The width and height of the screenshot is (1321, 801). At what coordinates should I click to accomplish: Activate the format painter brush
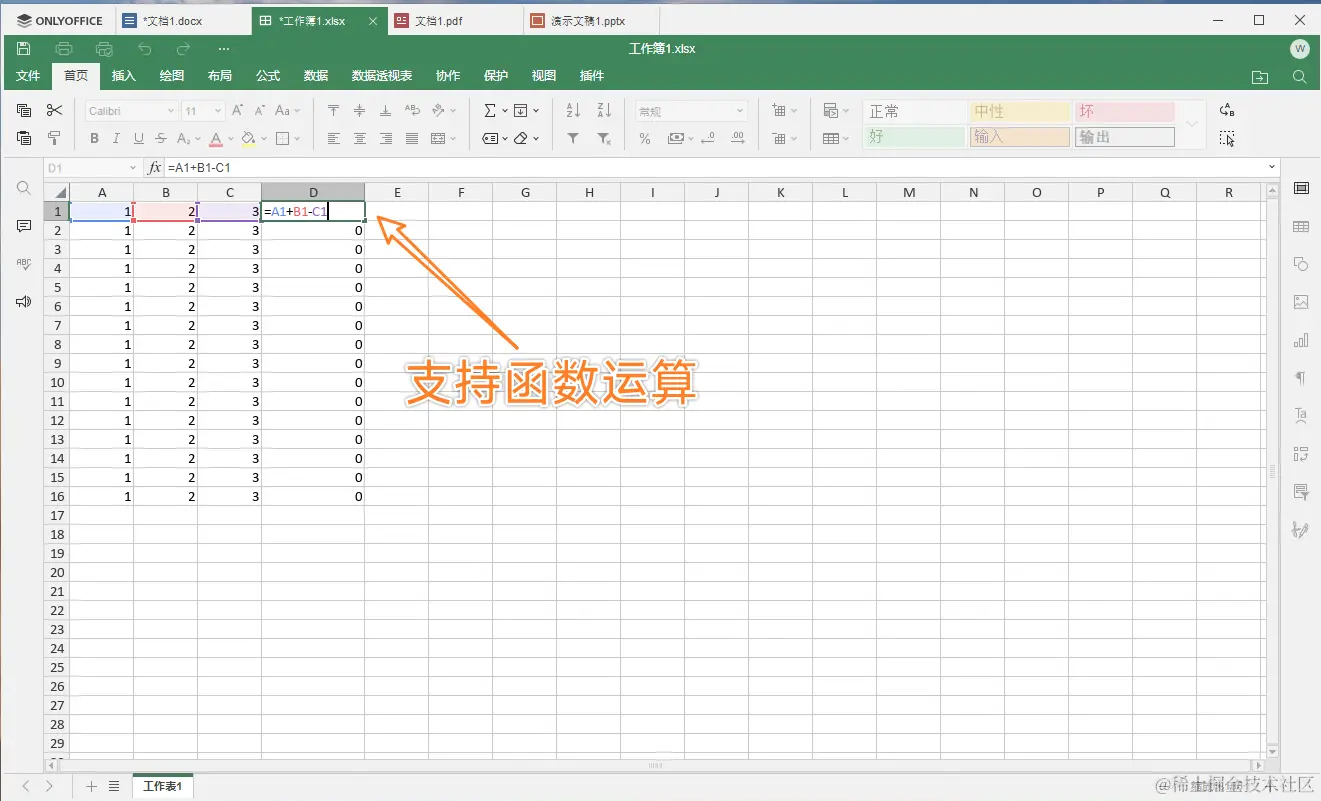[55, 138]
